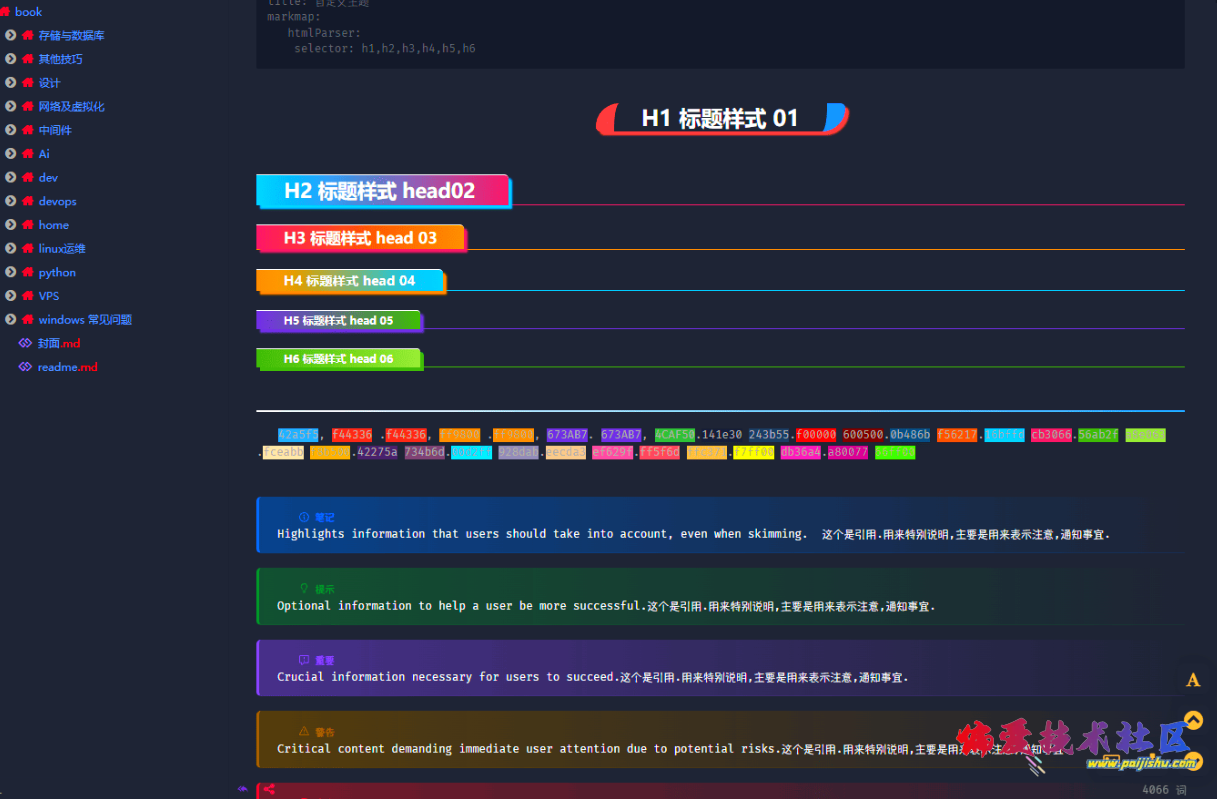The image size is (1217, 799).
Task: Click the htmlParser: code line
Action: click(324, 32)
